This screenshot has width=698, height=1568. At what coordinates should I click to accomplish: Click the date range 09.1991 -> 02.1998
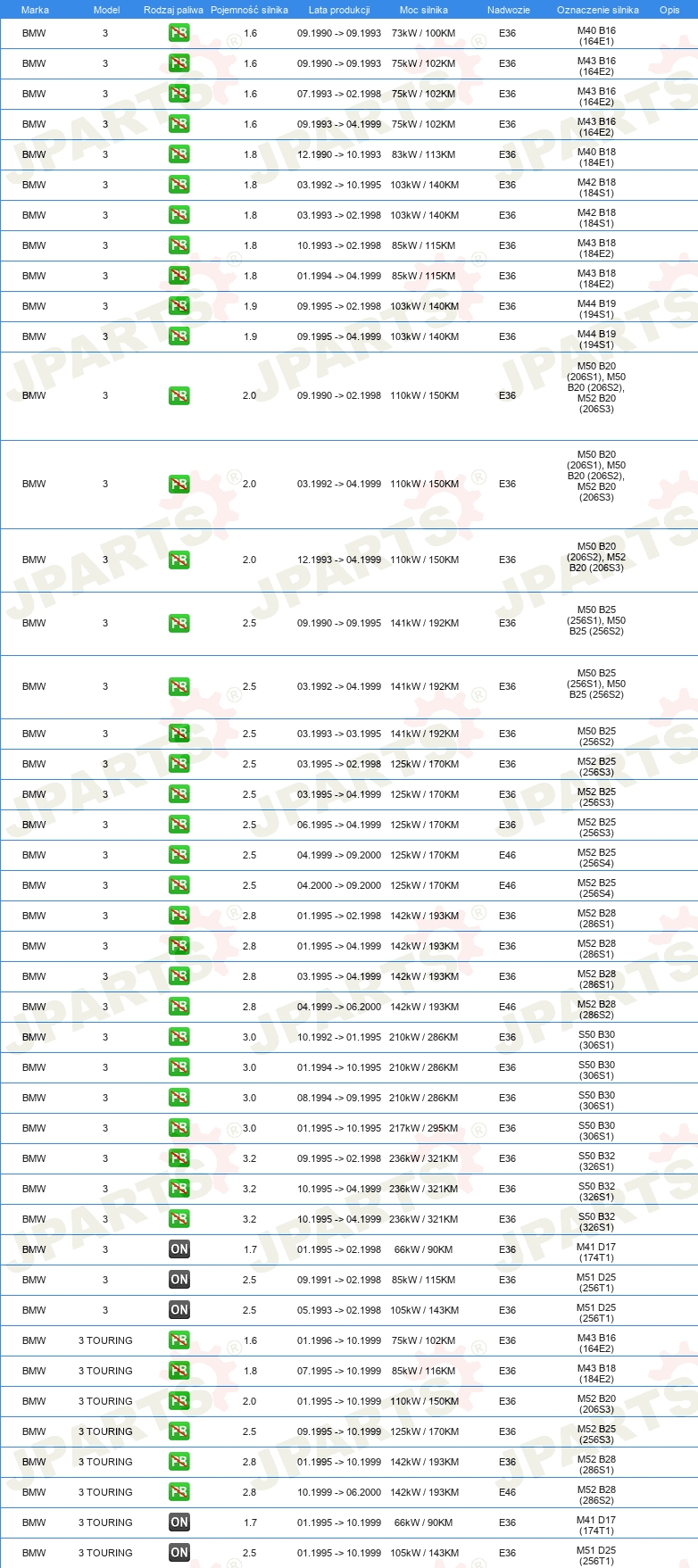(339, 1280)
